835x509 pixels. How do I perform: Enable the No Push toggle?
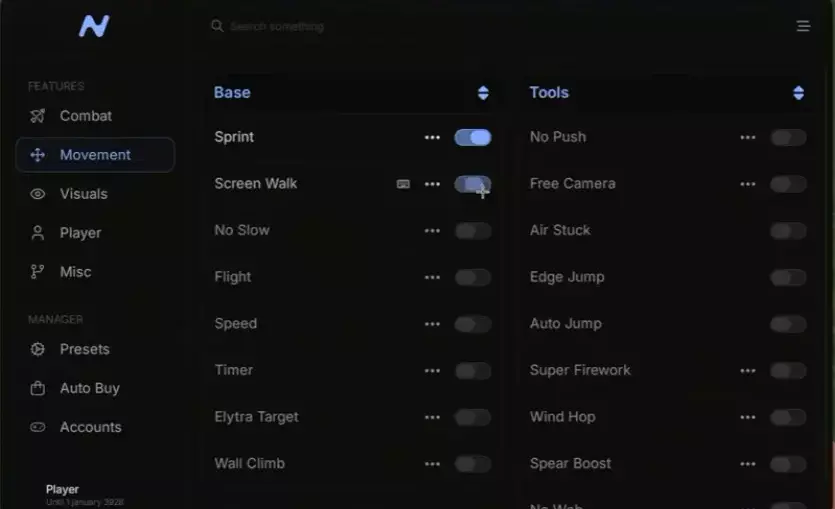[788, 137]
